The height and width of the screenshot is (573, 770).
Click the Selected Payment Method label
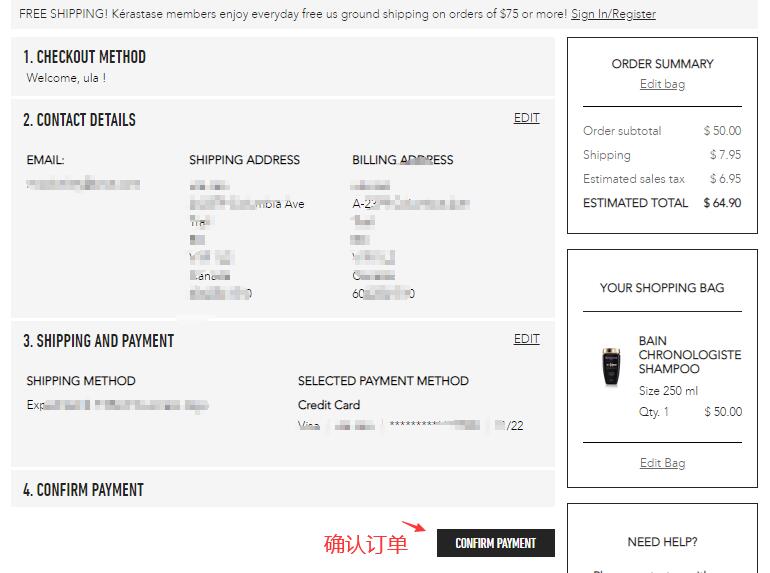click(x=383, y=381)
